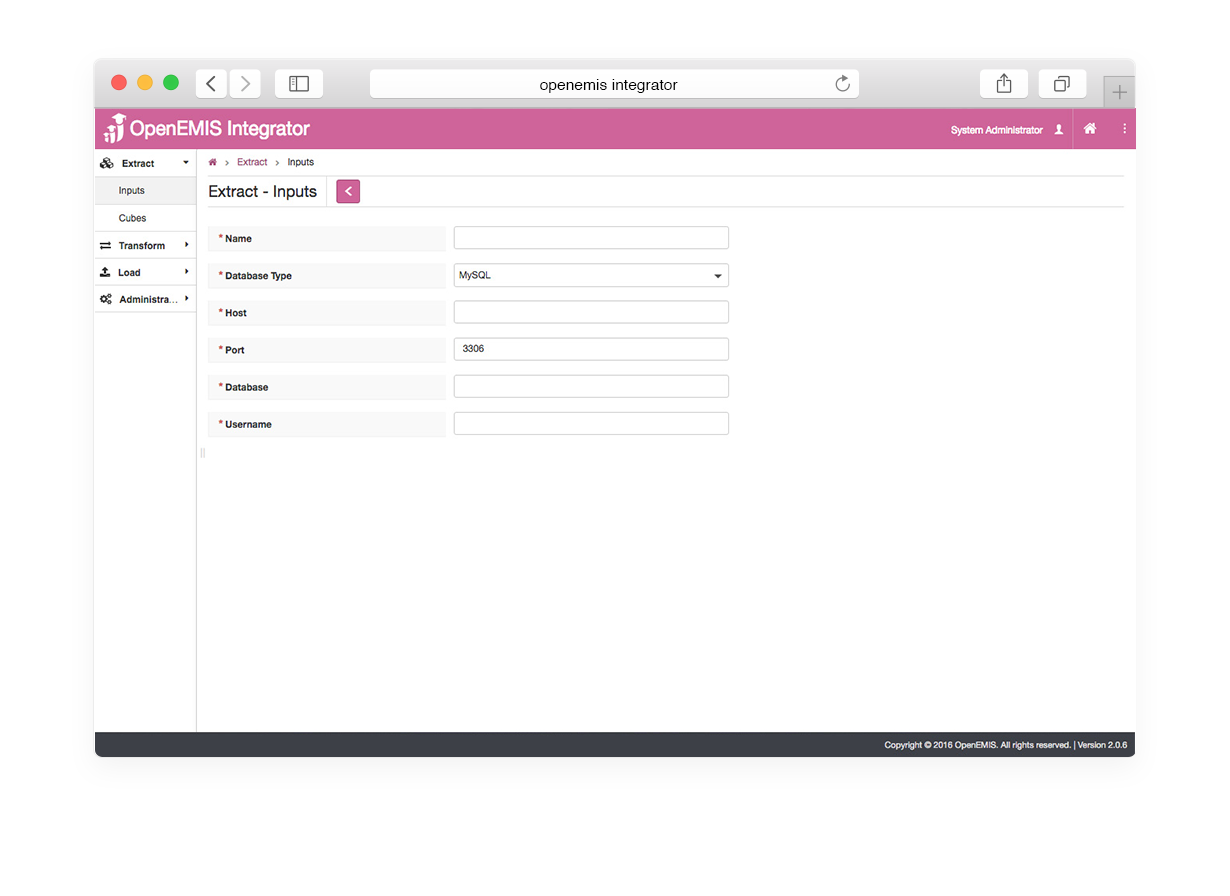Open the Load sidebar section
The image size is (1230, 896).
pyautogui.click(x=146, y=272)
